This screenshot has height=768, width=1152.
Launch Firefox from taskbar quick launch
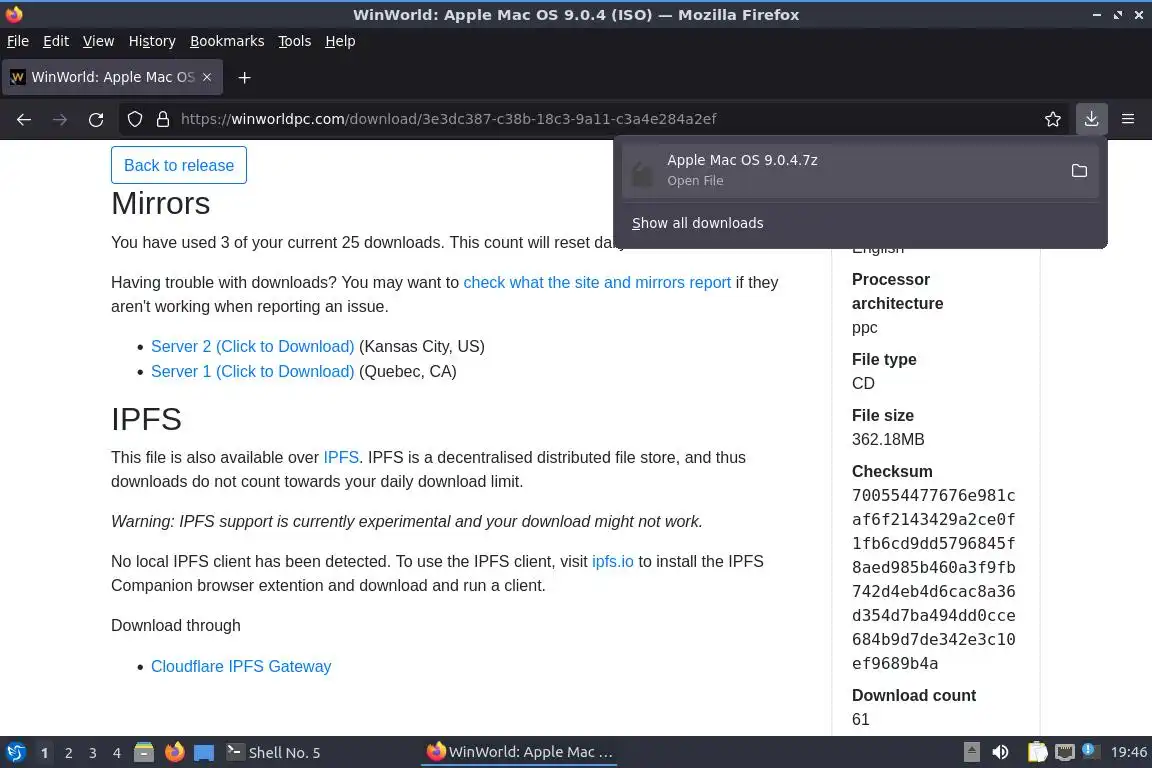(x=175, y=753)
